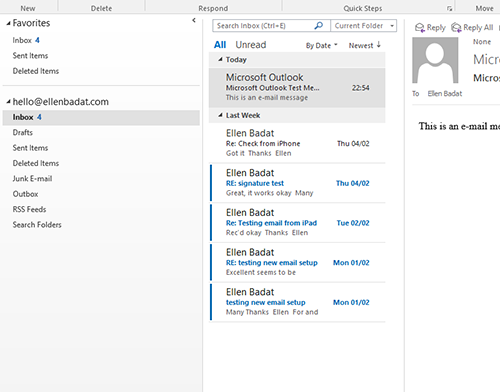
Task: Click the Reply icon in the reading pane
Action: [x=420, y=27]
